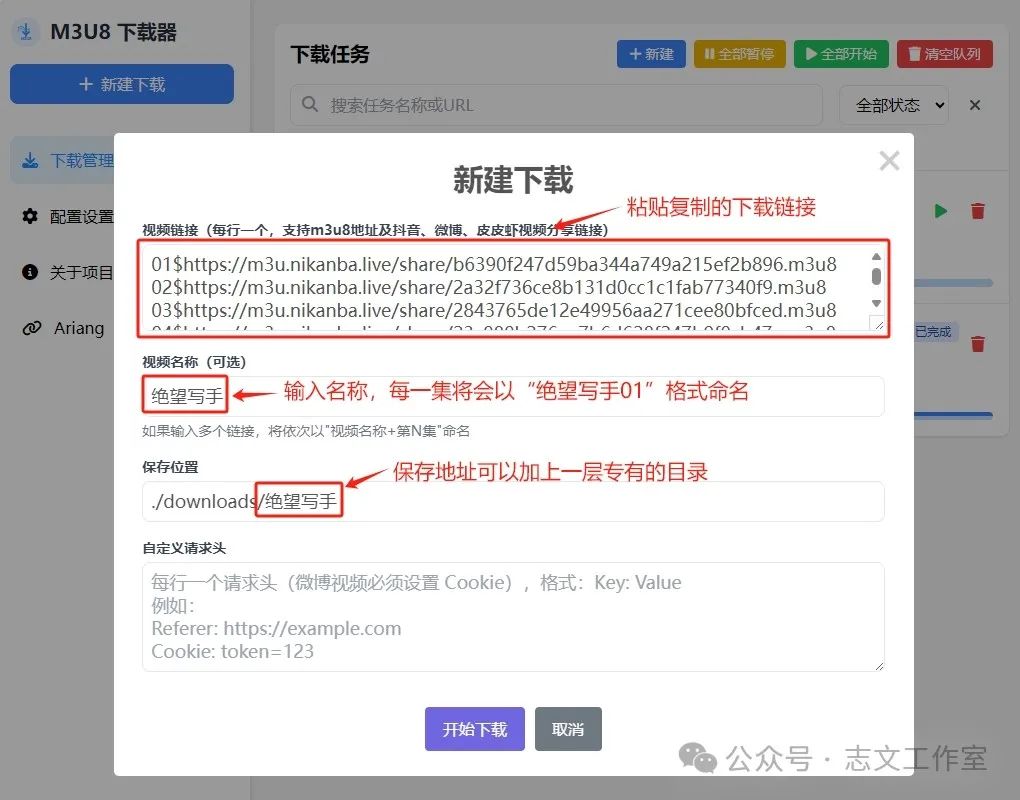Screen dimensions: 1020x800
Task: Click inside the 视频链接 textarea
Action: tap(513, 288)
